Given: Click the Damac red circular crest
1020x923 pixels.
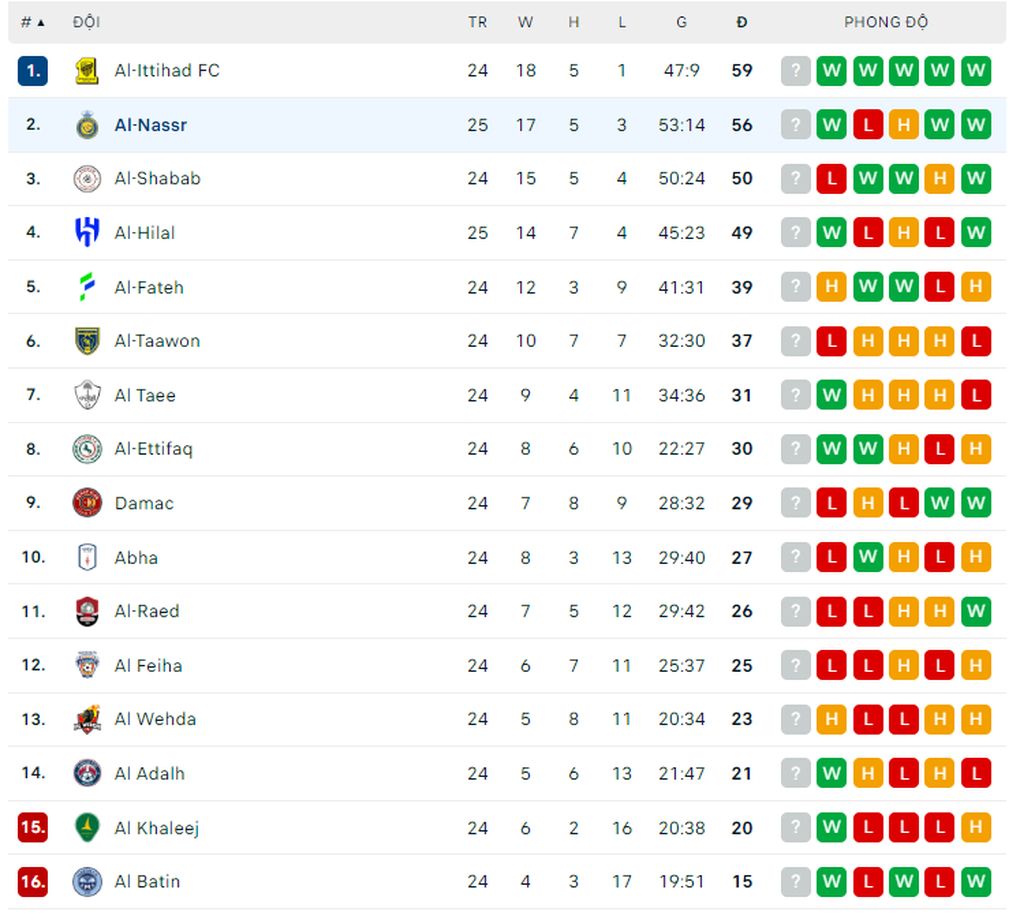Looking at the screenshot, I should (x=87, y=503).
